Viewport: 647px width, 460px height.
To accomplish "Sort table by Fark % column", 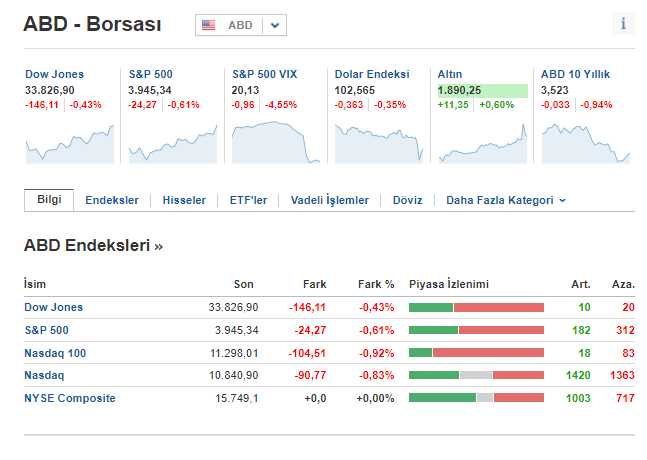I will pyautogui.click(x=376, y=284).
